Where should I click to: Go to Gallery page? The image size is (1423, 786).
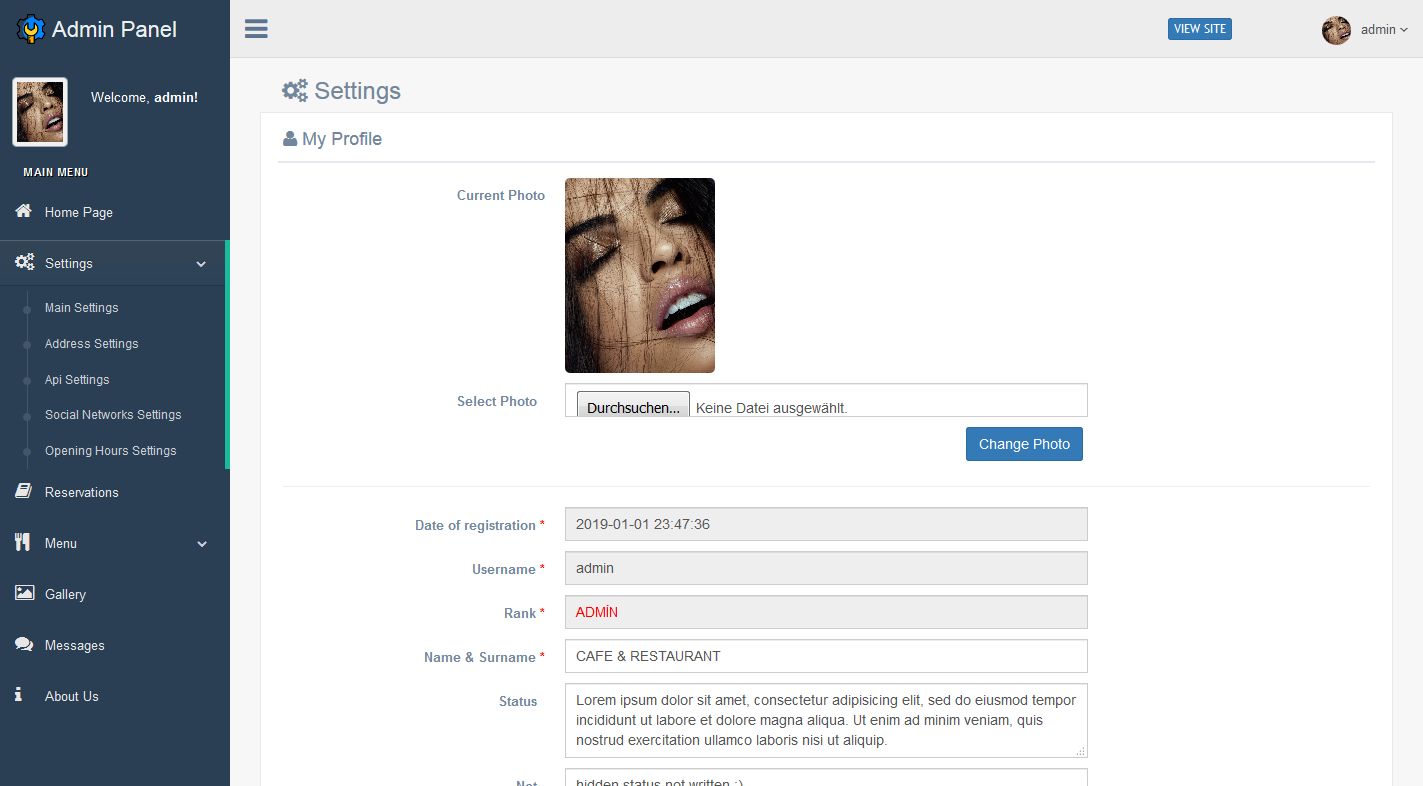click(x=65, y=594)
